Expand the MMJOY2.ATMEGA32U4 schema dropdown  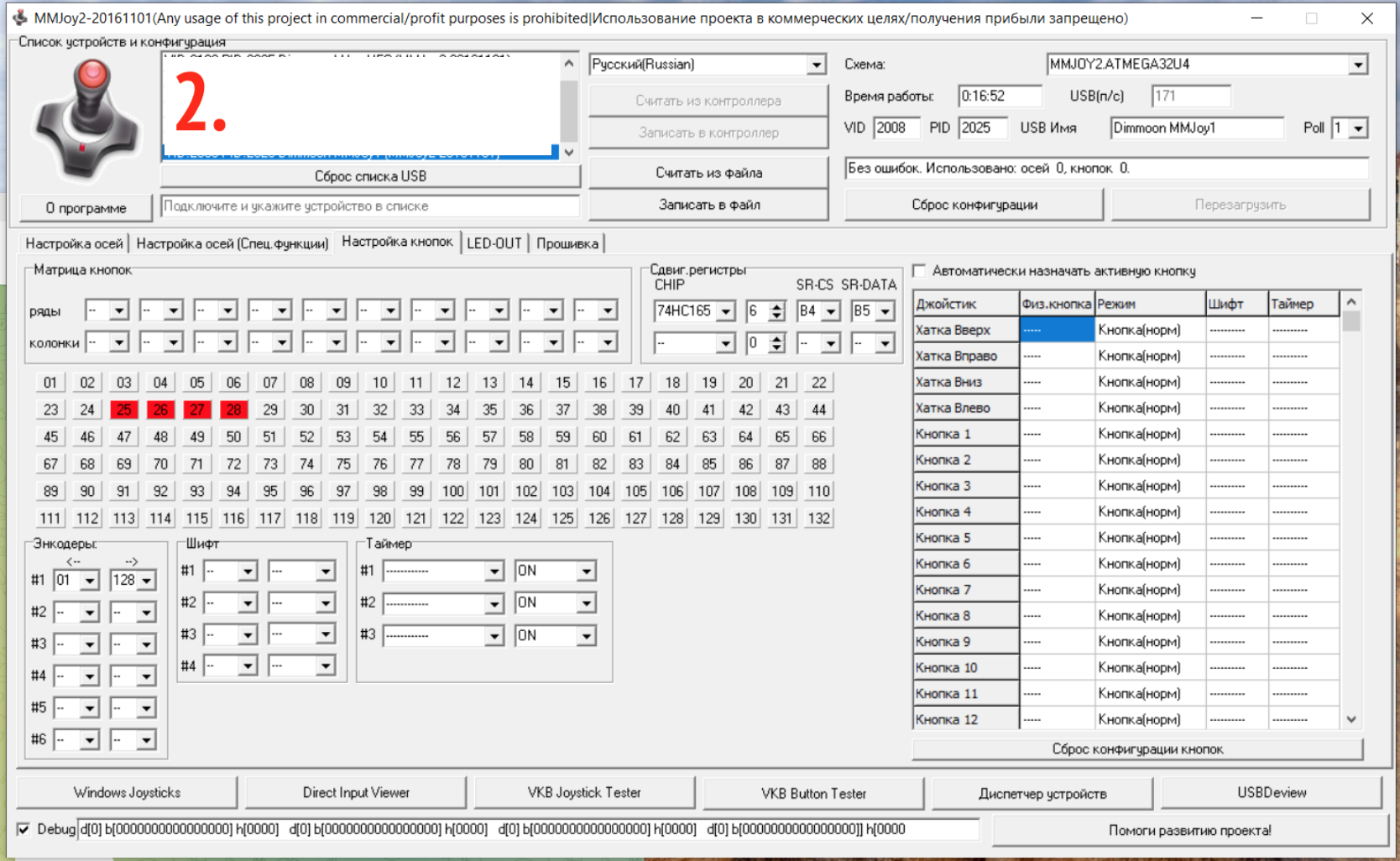(1358, 65)
